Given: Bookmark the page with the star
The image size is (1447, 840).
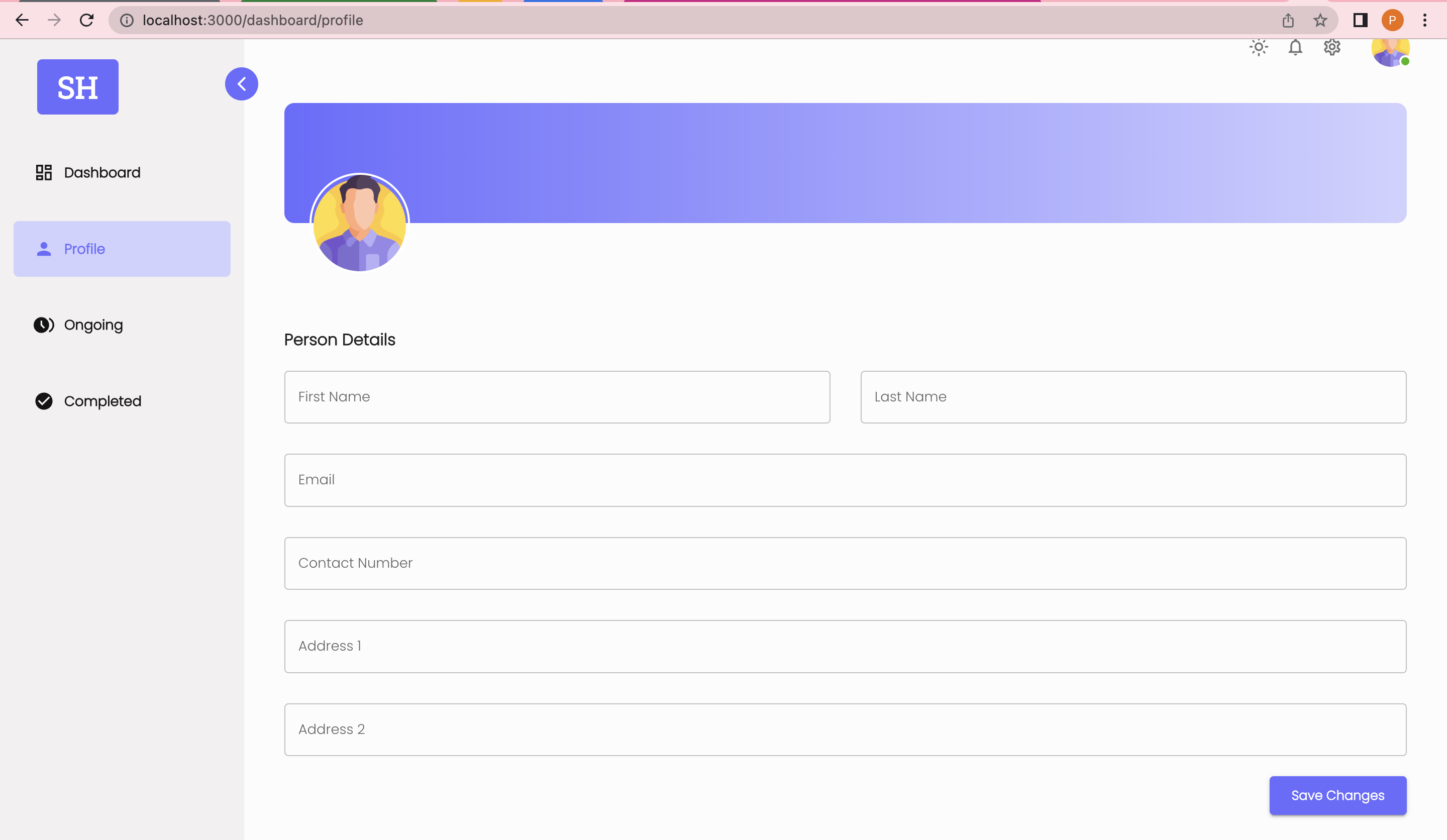Looking at the screenshot, I should [x=1319, y=20].
